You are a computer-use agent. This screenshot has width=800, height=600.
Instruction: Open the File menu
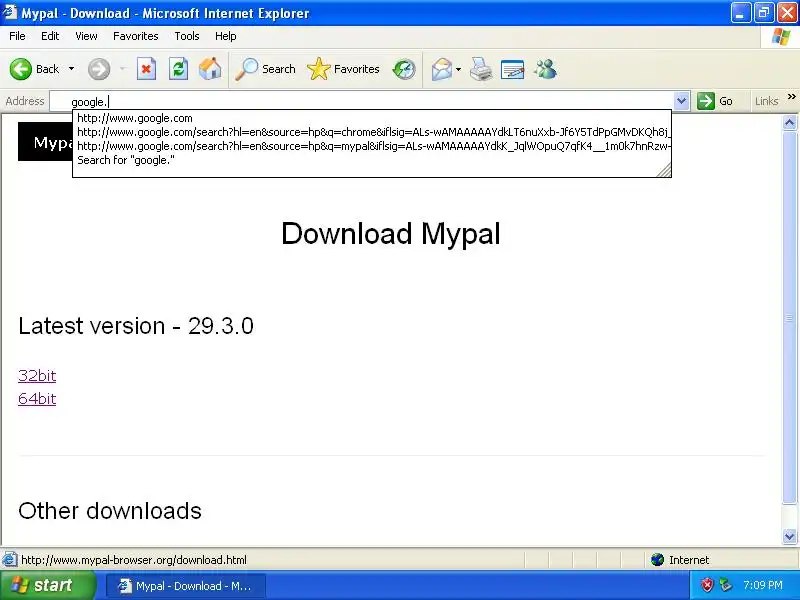point(17,36)
